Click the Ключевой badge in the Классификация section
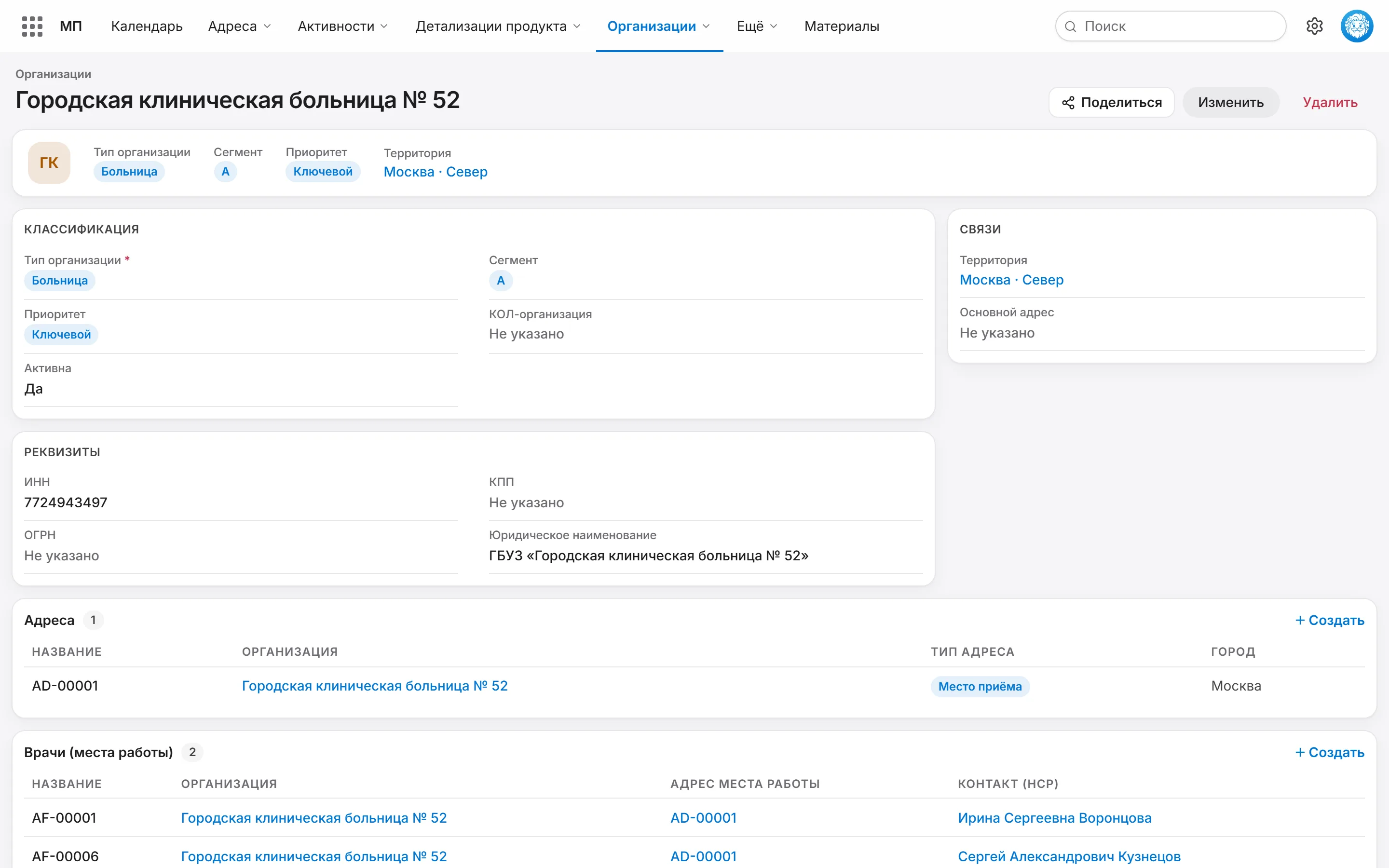 point(61,335)
